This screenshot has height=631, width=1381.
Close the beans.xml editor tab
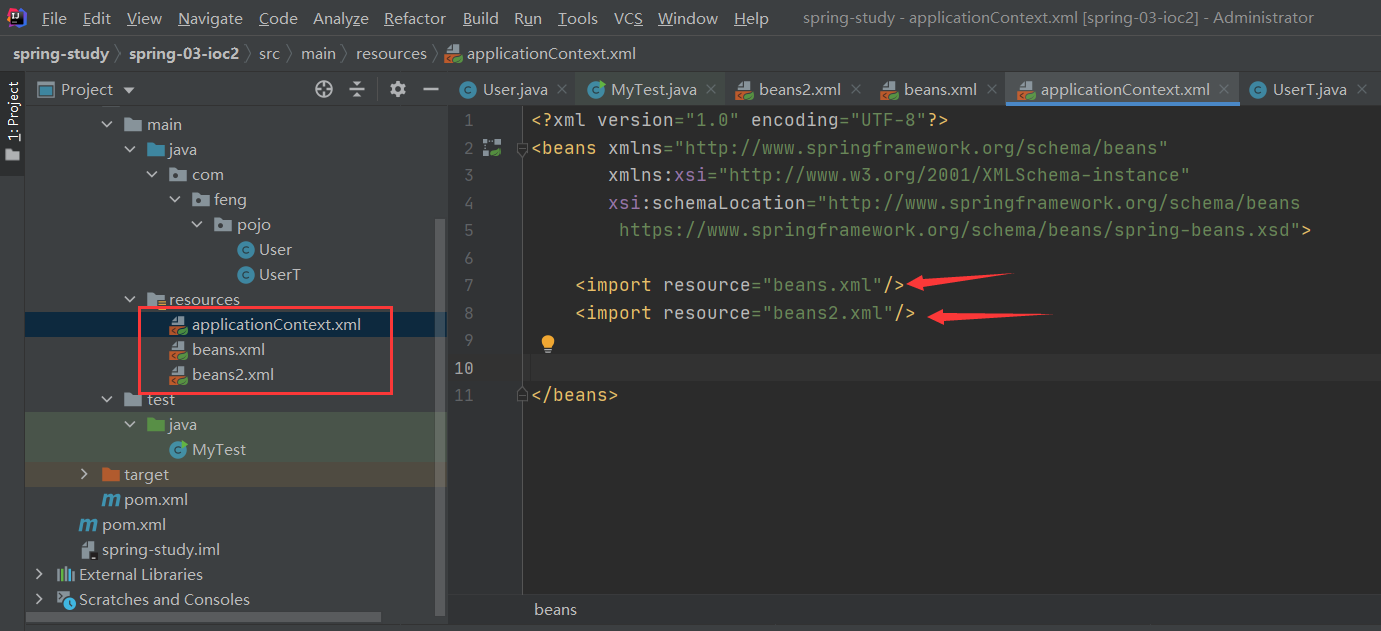coord(991,89)
